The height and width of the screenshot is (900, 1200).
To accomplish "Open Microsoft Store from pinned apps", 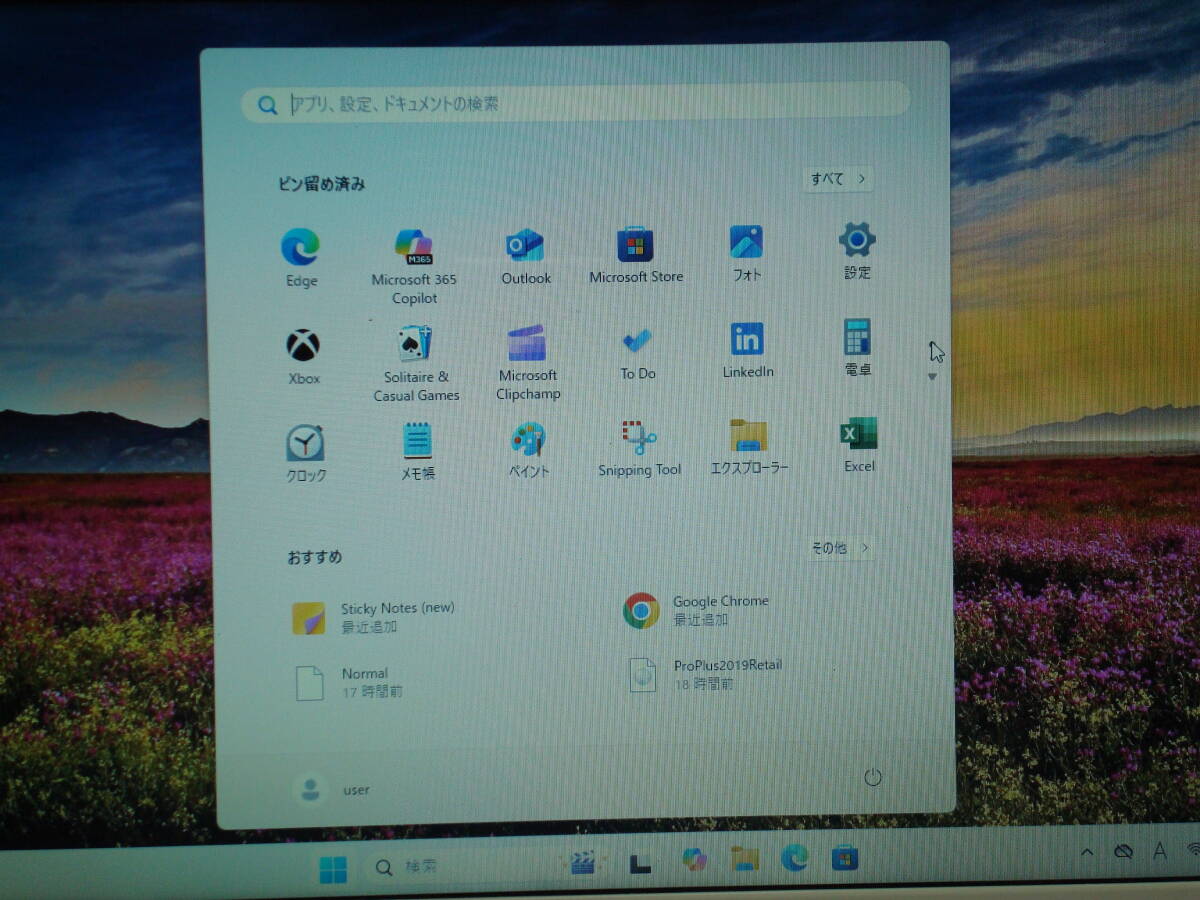I will click(x=636, y=255).
